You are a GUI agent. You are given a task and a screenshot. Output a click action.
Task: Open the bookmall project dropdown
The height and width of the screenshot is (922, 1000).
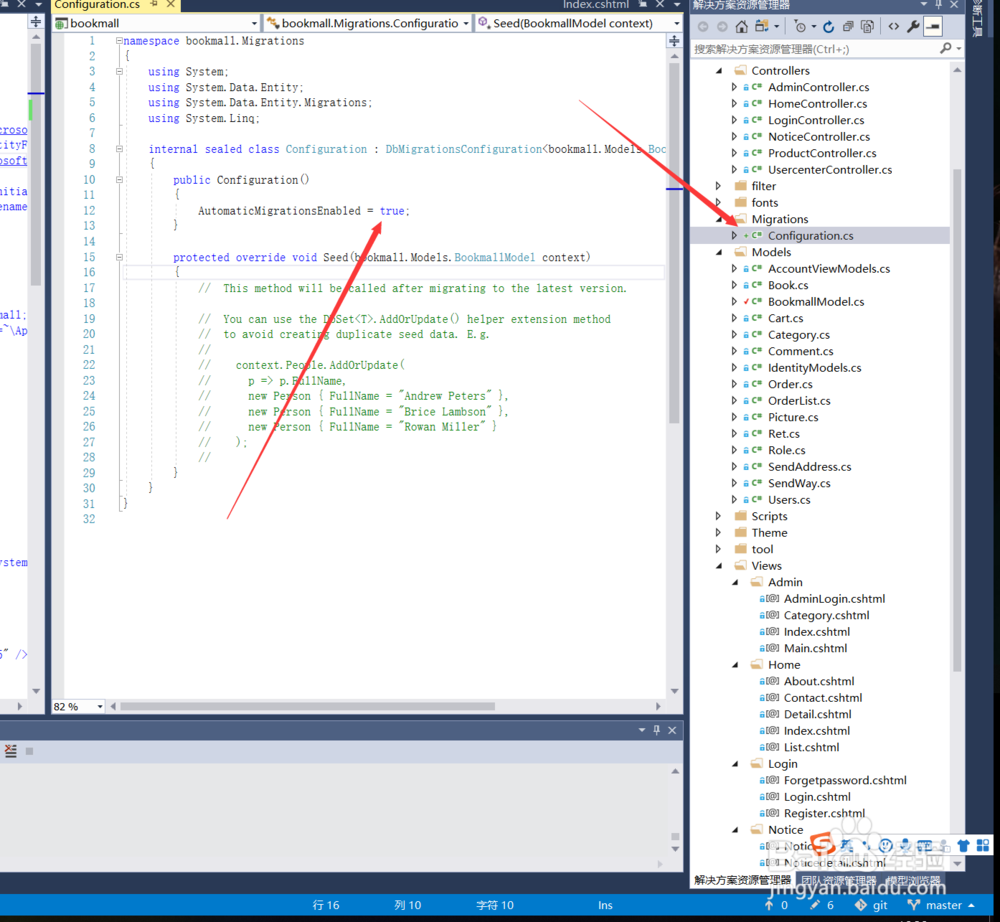(x=254, y=24)
